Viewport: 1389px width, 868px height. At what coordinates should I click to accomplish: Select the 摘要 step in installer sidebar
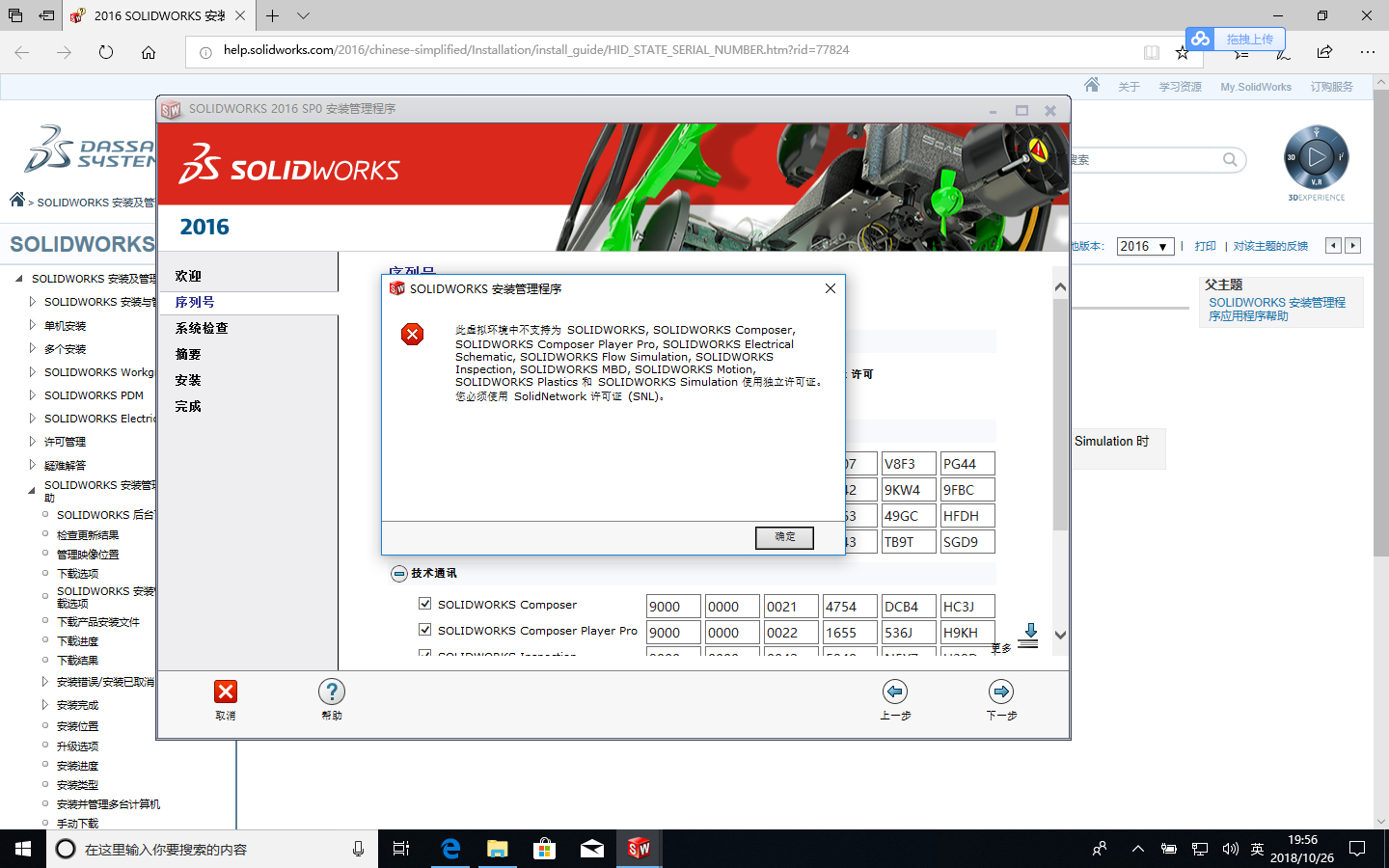point(188,354)
